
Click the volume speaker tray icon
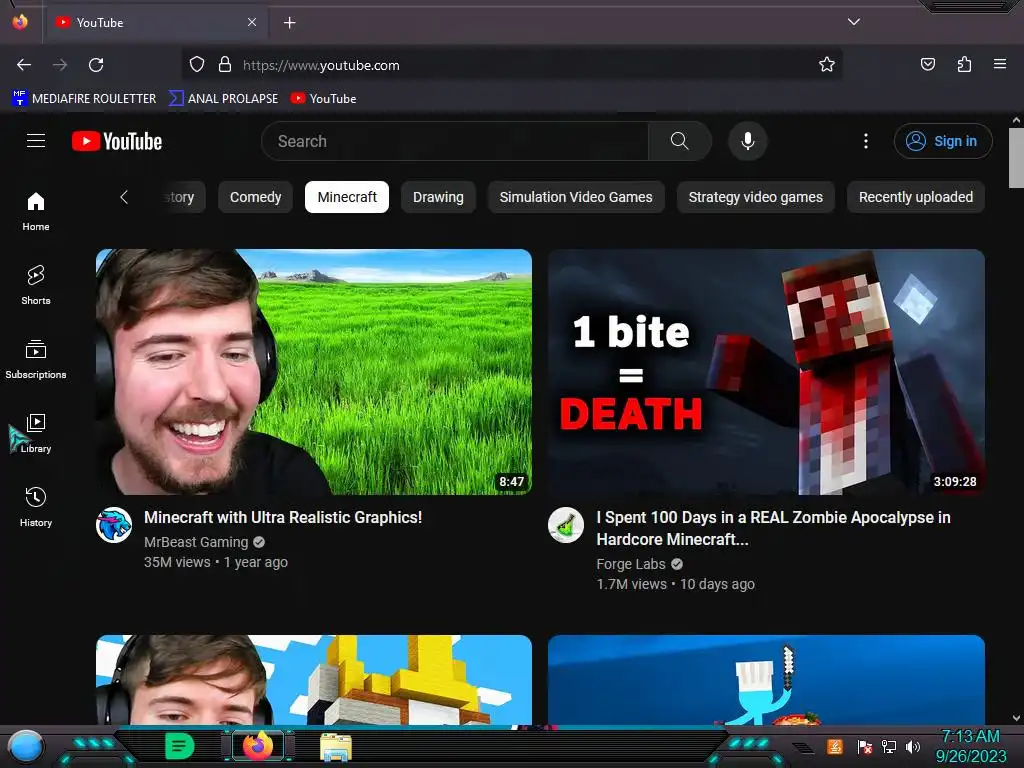(913, 746)
